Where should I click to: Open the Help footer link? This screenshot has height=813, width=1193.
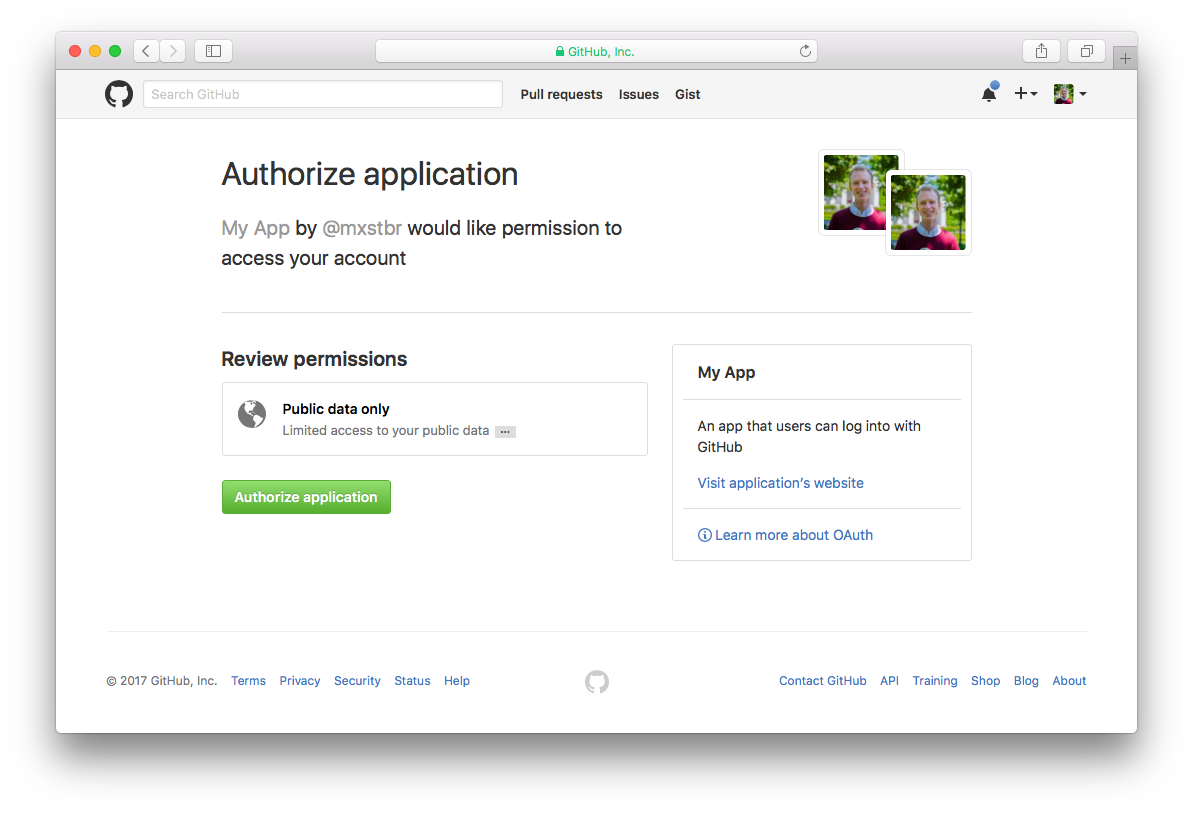click(x=457, y=681)
